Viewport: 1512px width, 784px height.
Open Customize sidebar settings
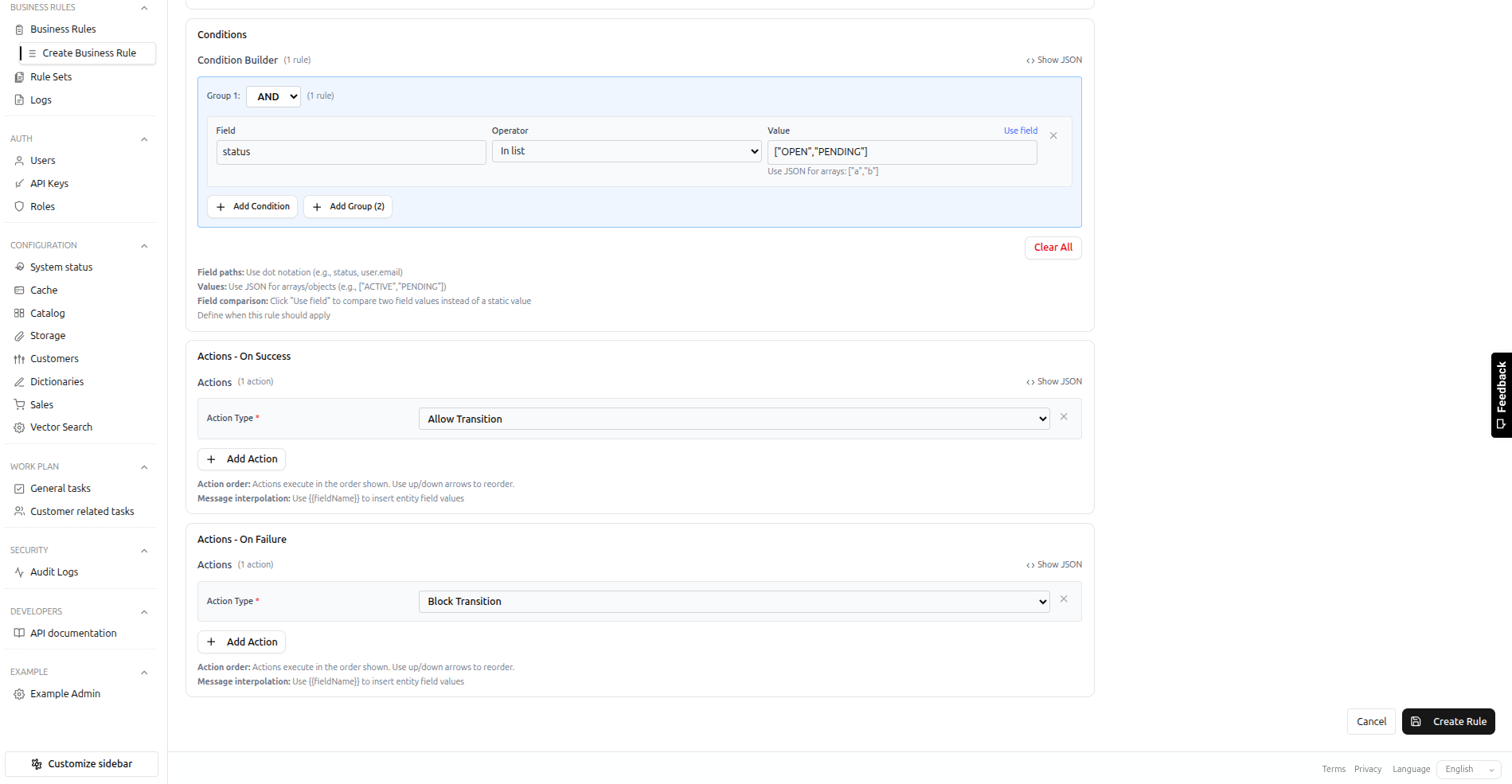point(80,763)
